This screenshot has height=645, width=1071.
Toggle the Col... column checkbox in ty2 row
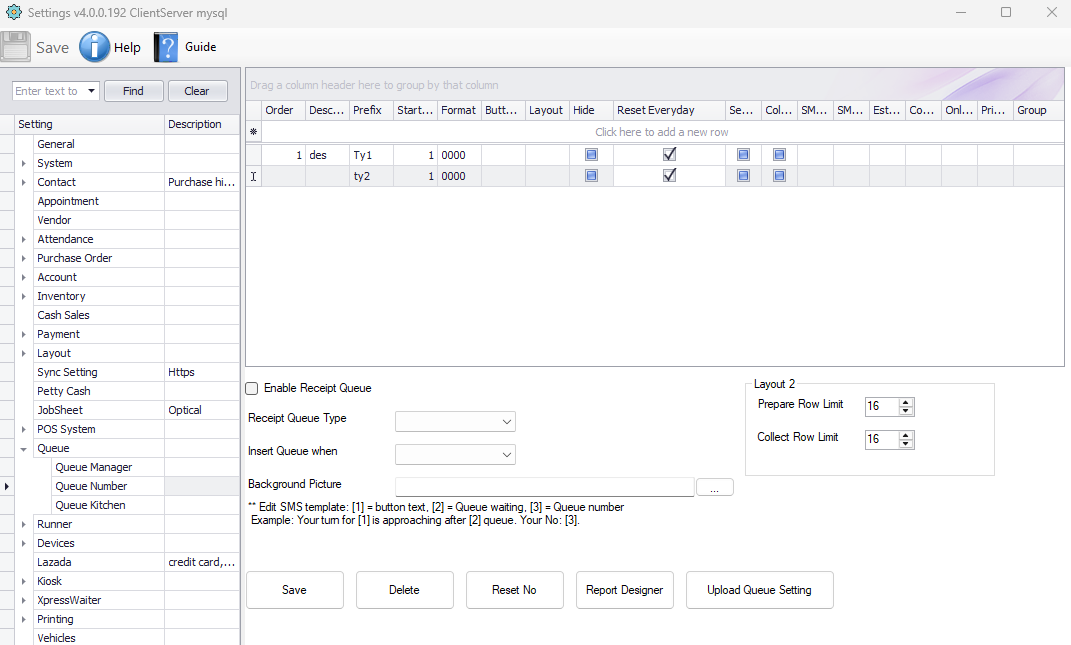[779, 176]
